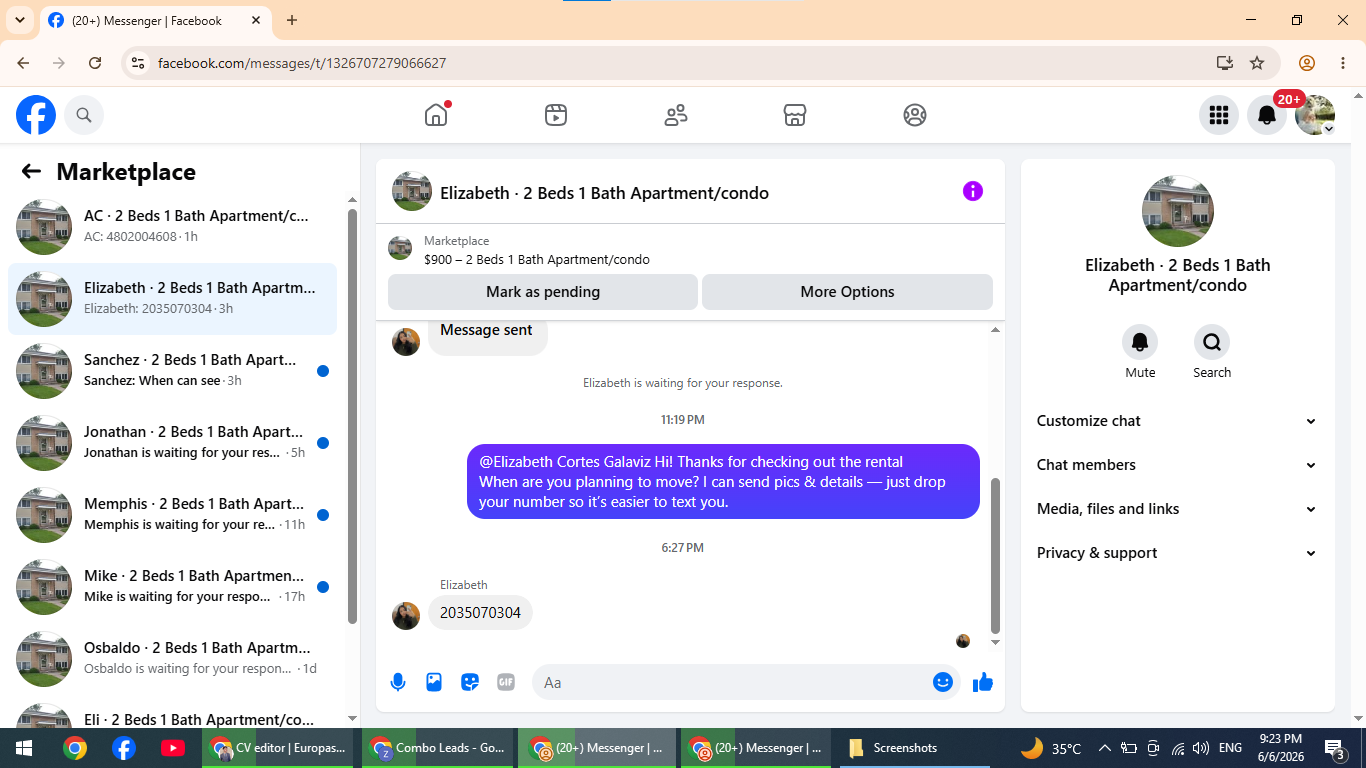Screen dimensions: 1366x768
Task: Click the message input field
Action: click(746, 682)
